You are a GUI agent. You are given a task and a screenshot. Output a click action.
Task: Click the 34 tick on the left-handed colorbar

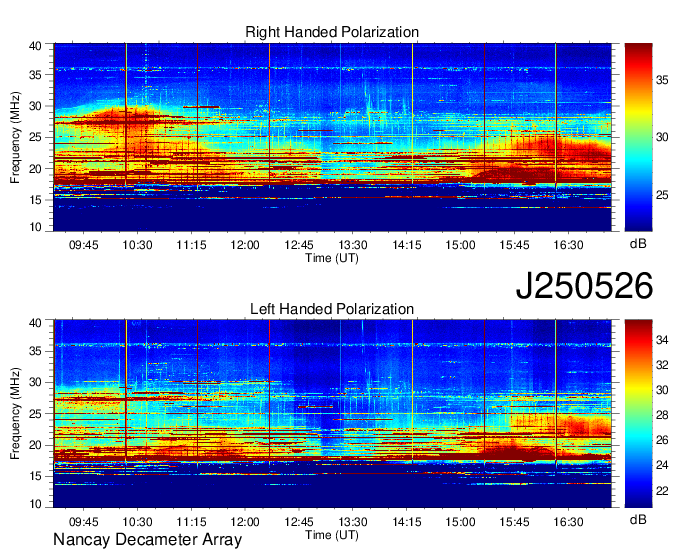click(662, 340)
